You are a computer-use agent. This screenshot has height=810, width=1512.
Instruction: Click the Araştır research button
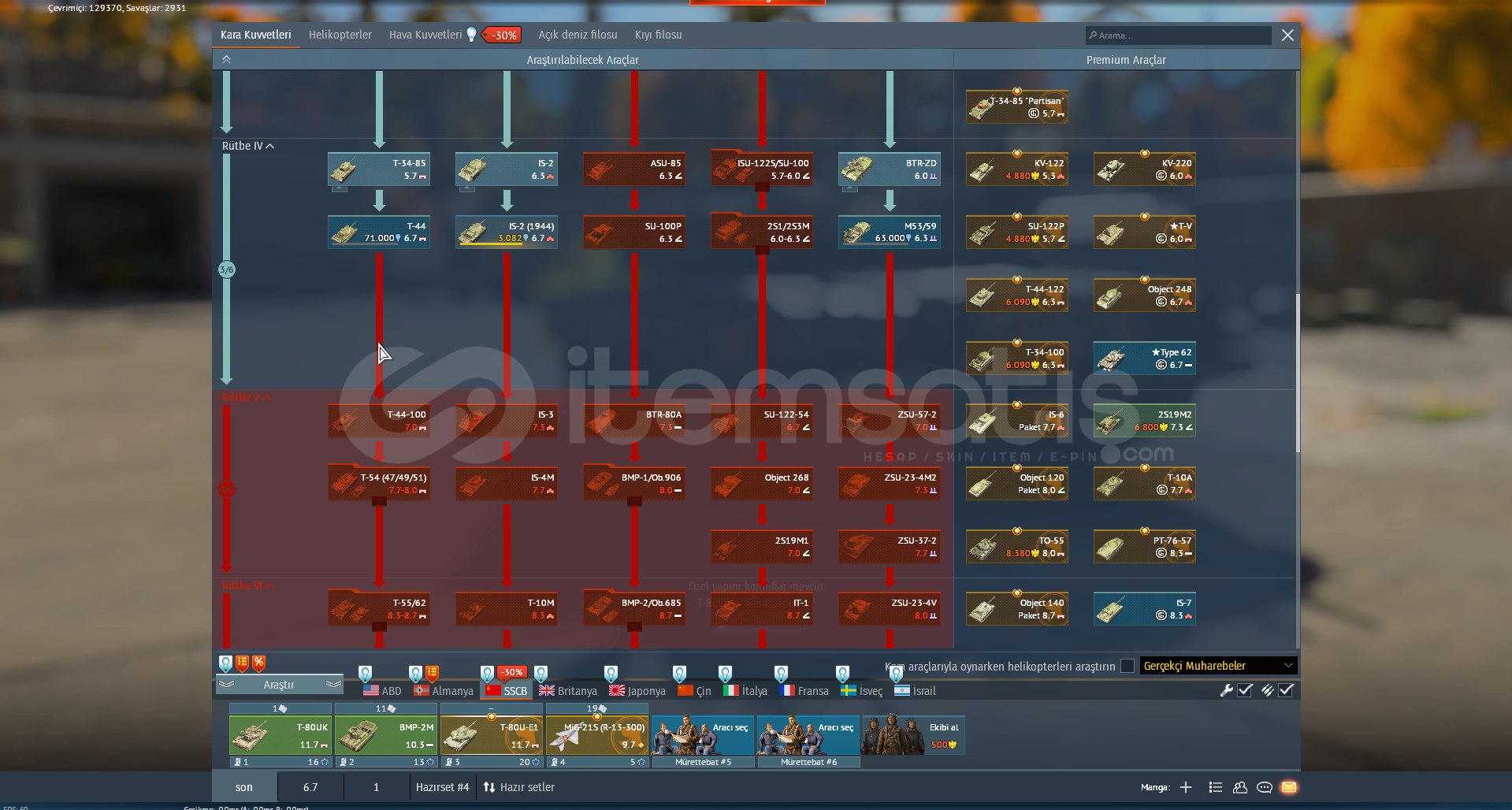pyautogui.click(x=279, y=685)
